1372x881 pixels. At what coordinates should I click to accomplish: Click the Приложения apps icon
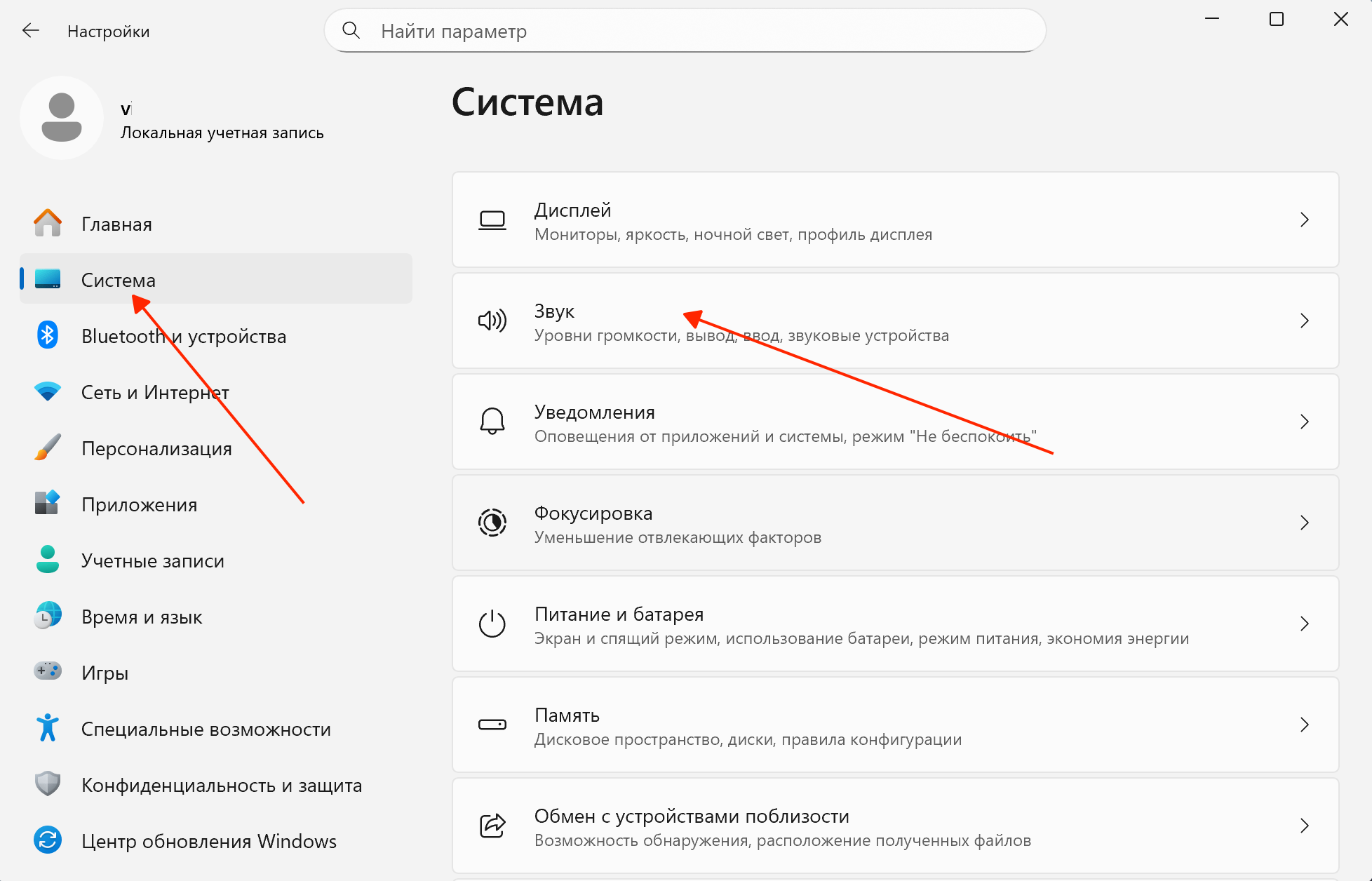click(48, 503)
